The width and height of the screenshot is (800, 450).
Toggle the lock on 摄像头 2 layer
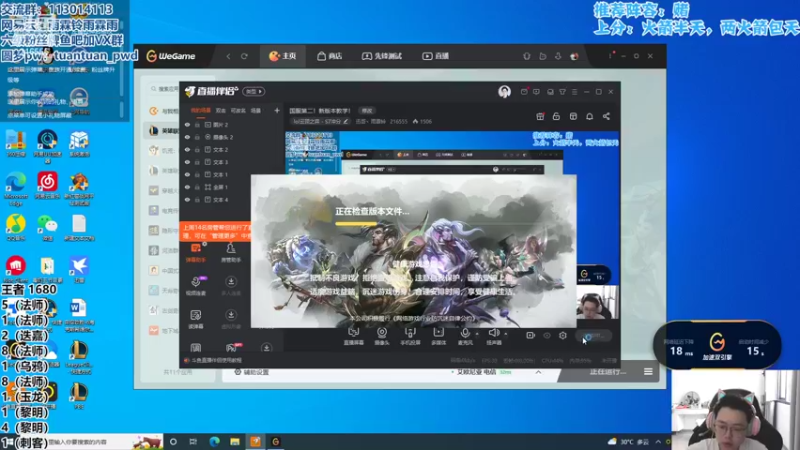[x=197, y=137]
